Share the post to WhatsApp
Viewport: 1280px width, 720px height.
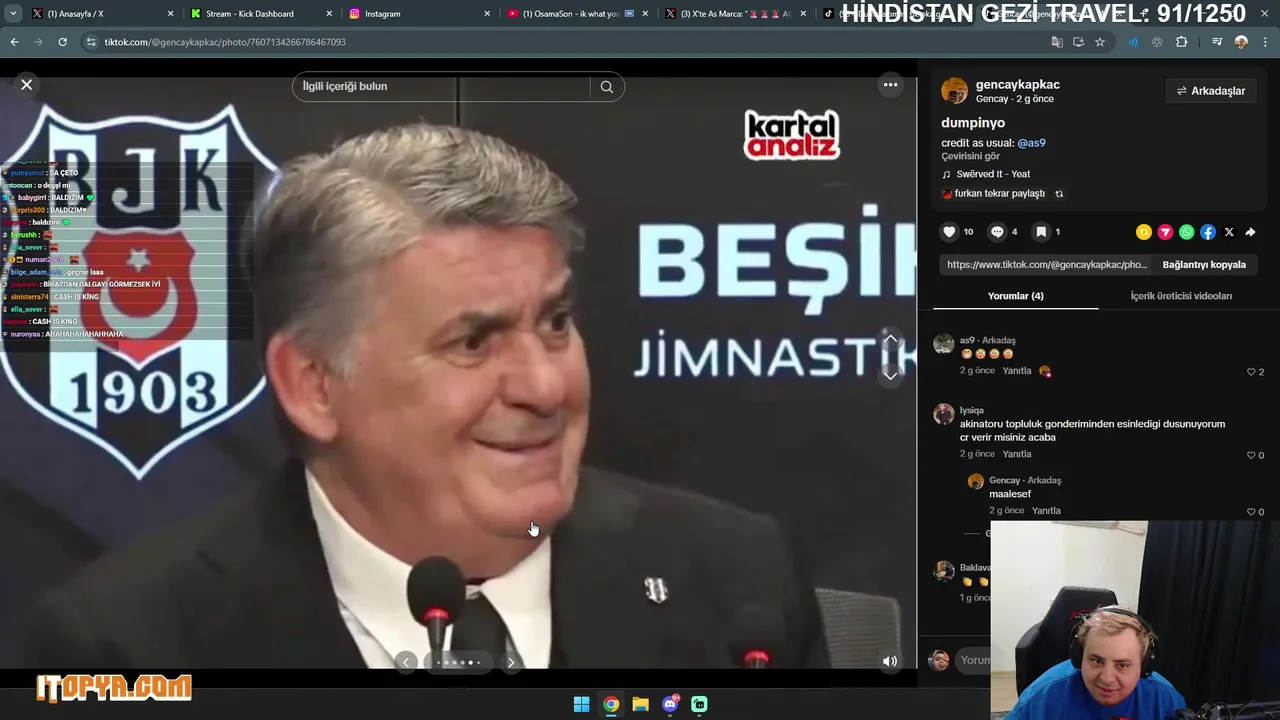point(1186,232)
